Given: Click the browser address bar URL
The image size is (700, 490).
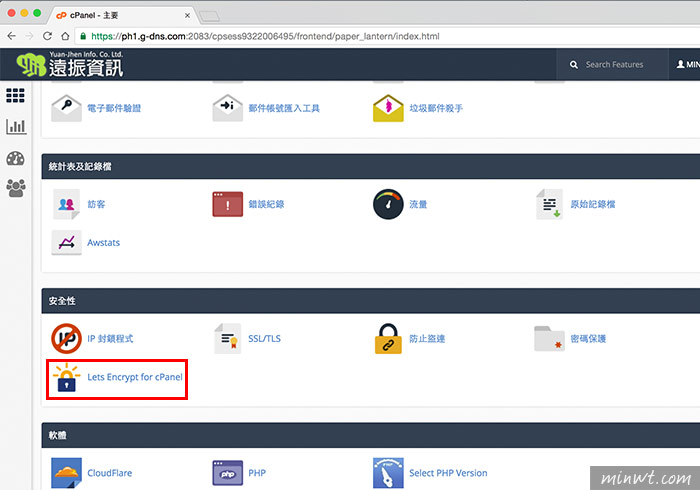Looking at the screenshot, I should click(x=265, y=36).
